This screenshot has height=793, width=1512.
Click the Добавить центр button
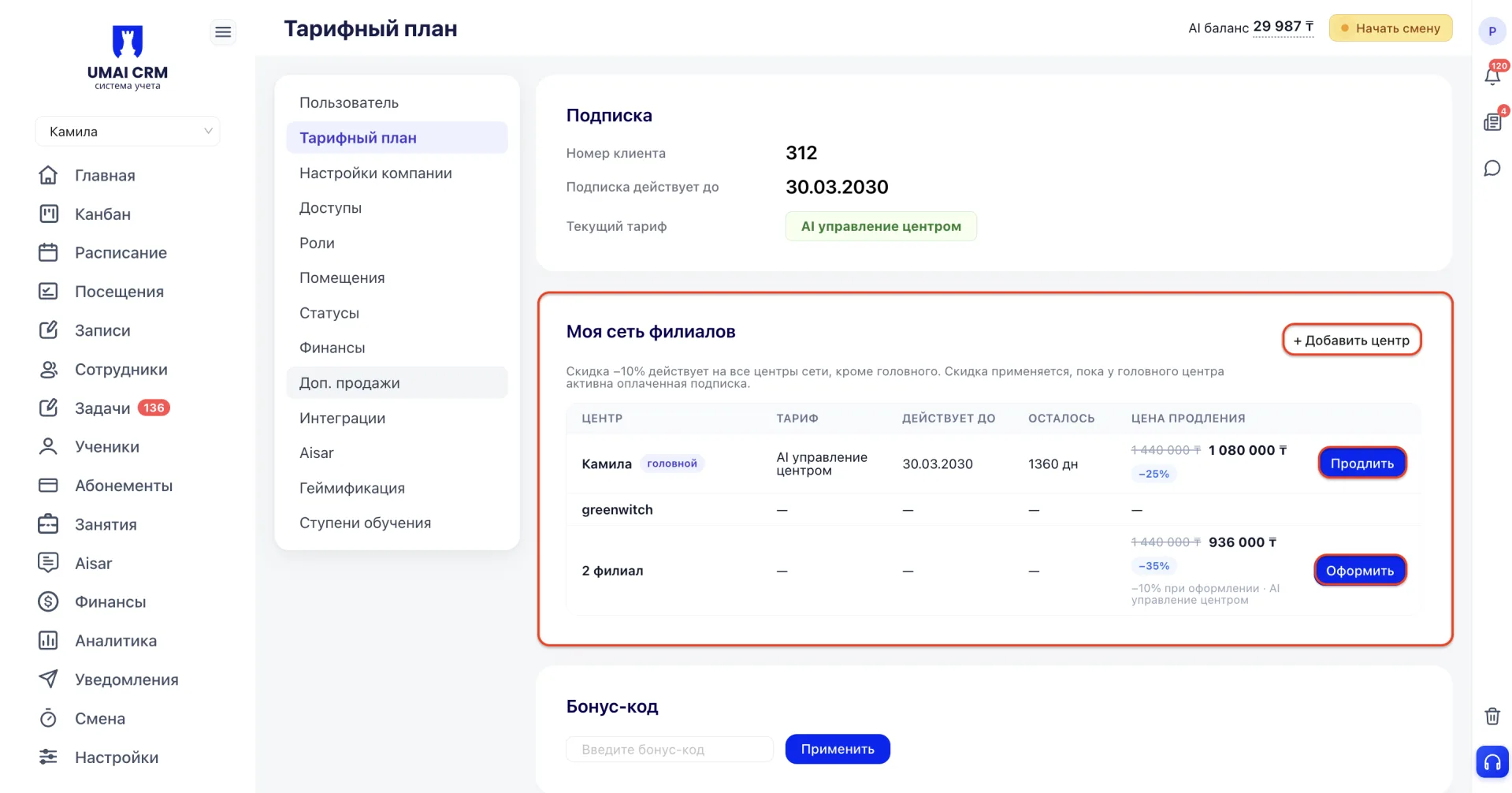coord(1351,340)
